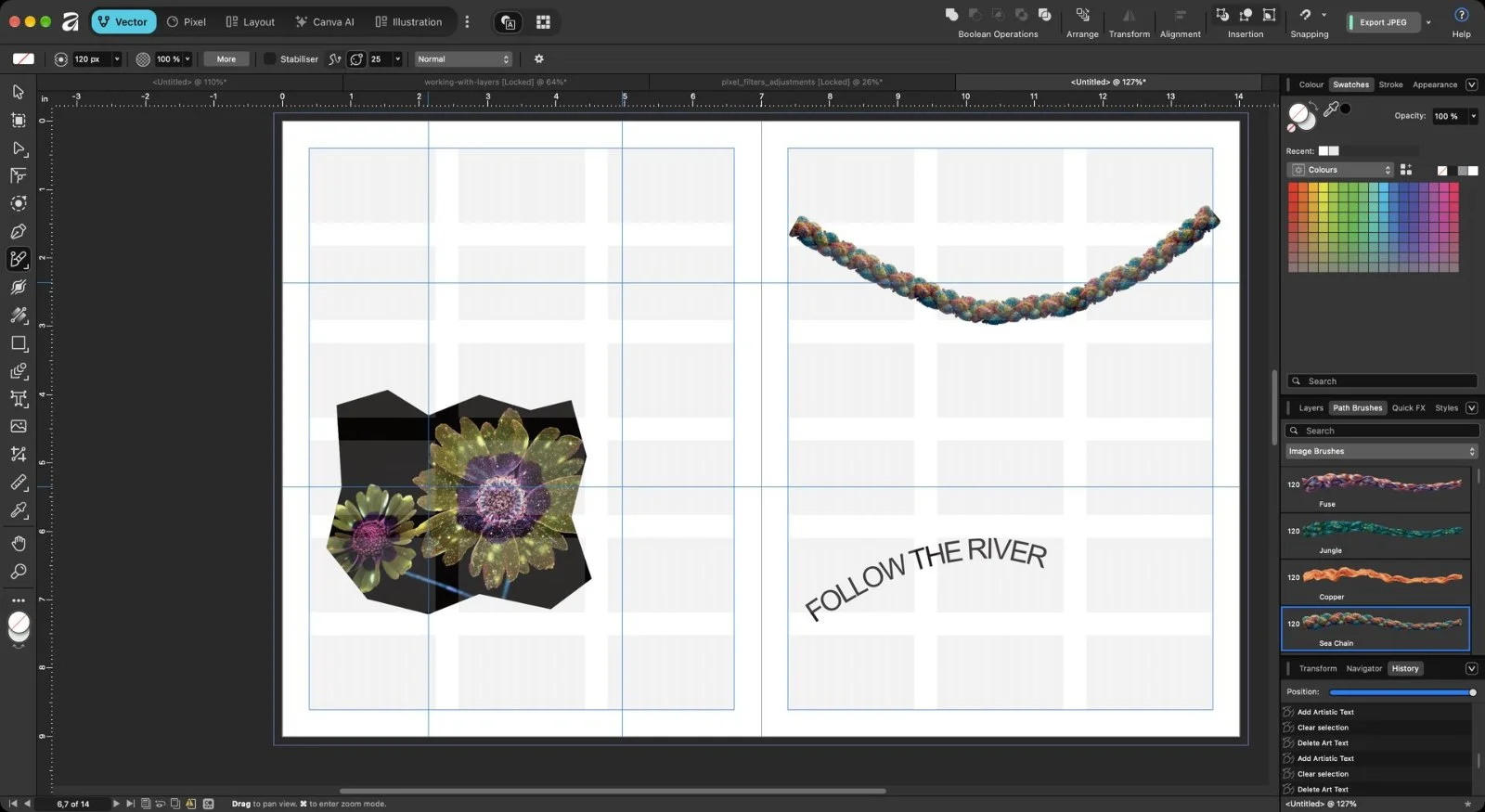The image size is (1485, 812).
Task: Select the View hand tool
Action: [x=18, y=544]
